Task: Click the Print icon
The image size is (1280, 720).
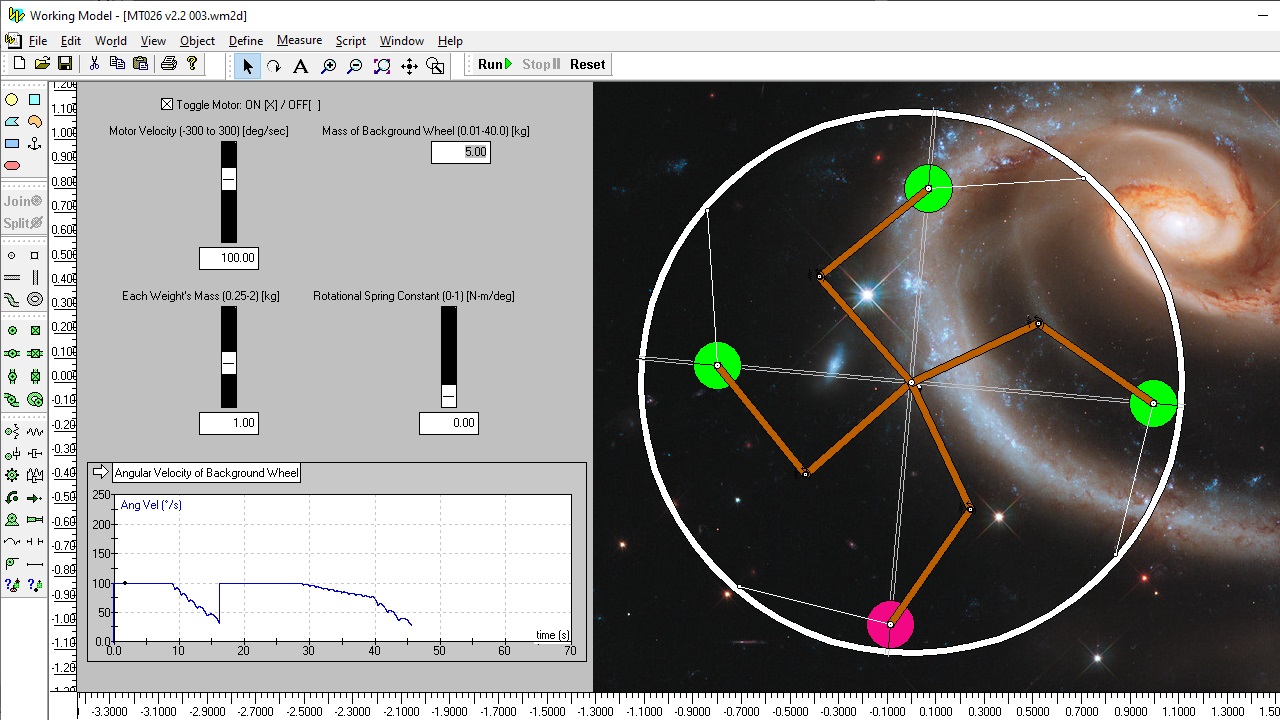Action: pyautogui.click(x=168, y=64)
